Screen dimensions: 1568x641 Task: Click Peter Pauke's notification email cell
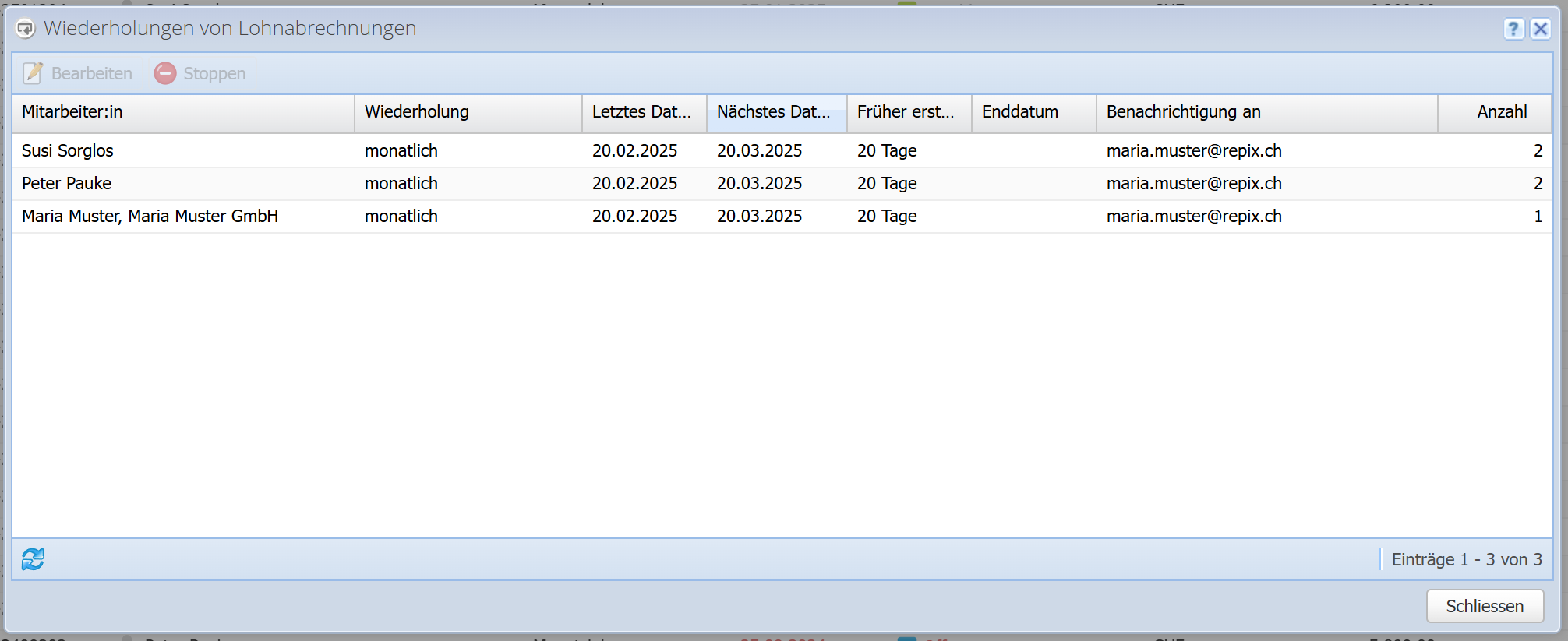[1194, 184]
